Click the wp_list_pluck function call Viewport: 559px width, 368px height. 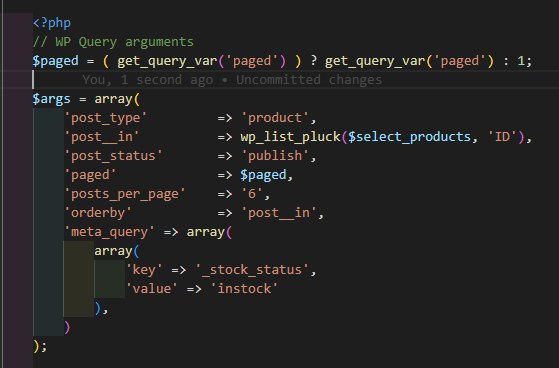point(291,137)
